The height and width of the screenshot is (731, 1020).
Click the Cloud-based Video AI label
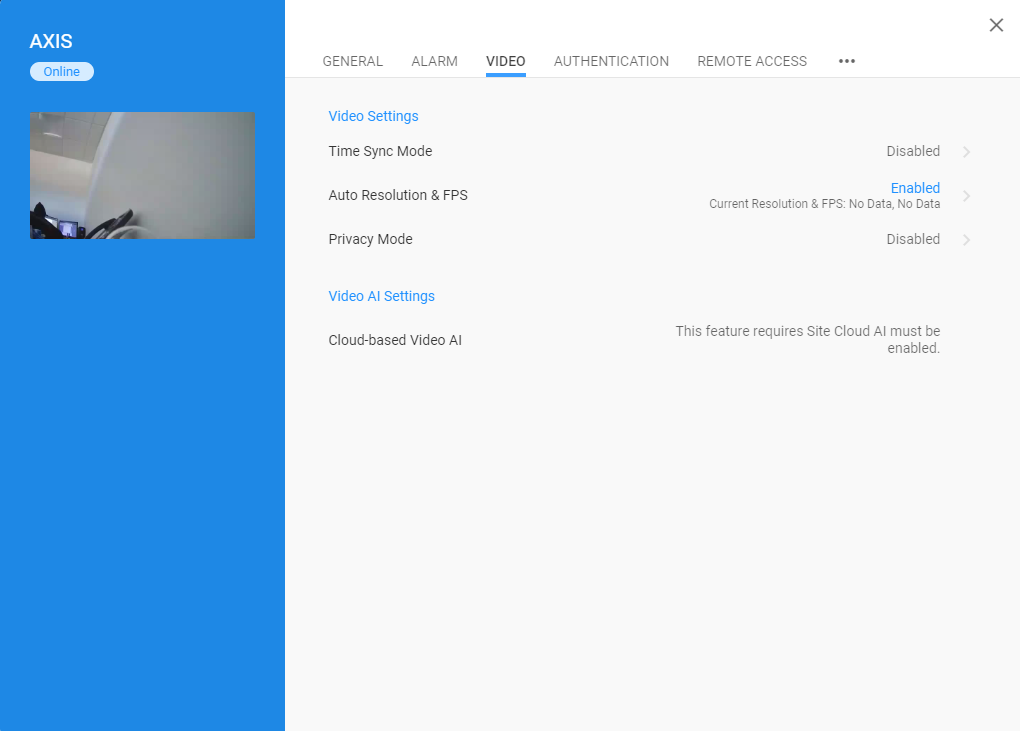coord(395,340)
